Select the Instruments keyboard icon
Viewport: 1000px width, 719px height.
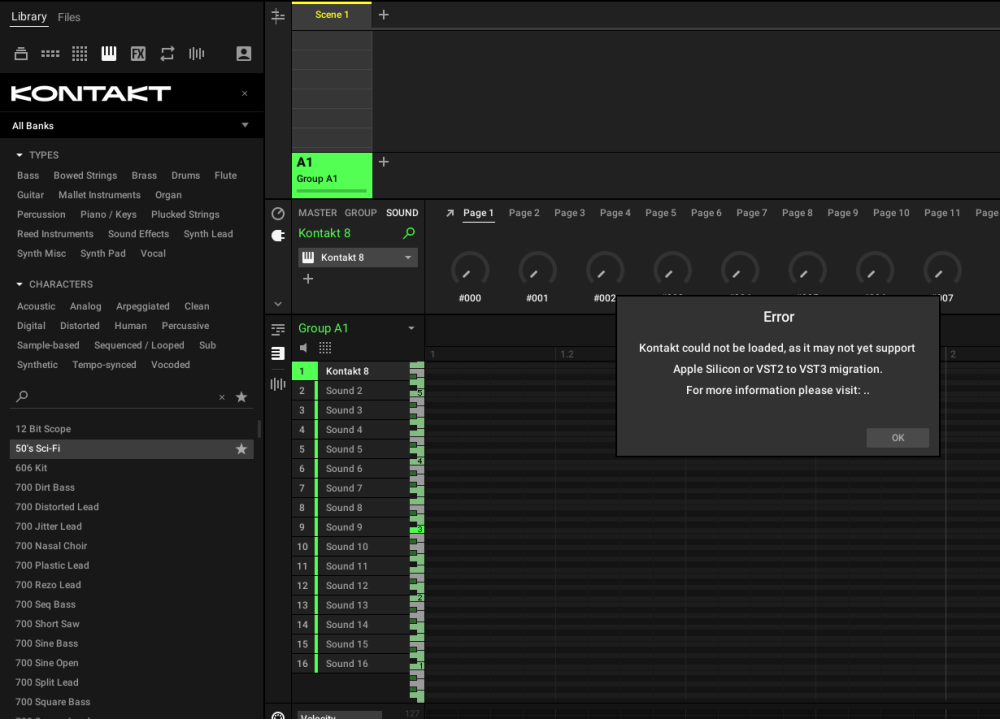tap(109, 54)
